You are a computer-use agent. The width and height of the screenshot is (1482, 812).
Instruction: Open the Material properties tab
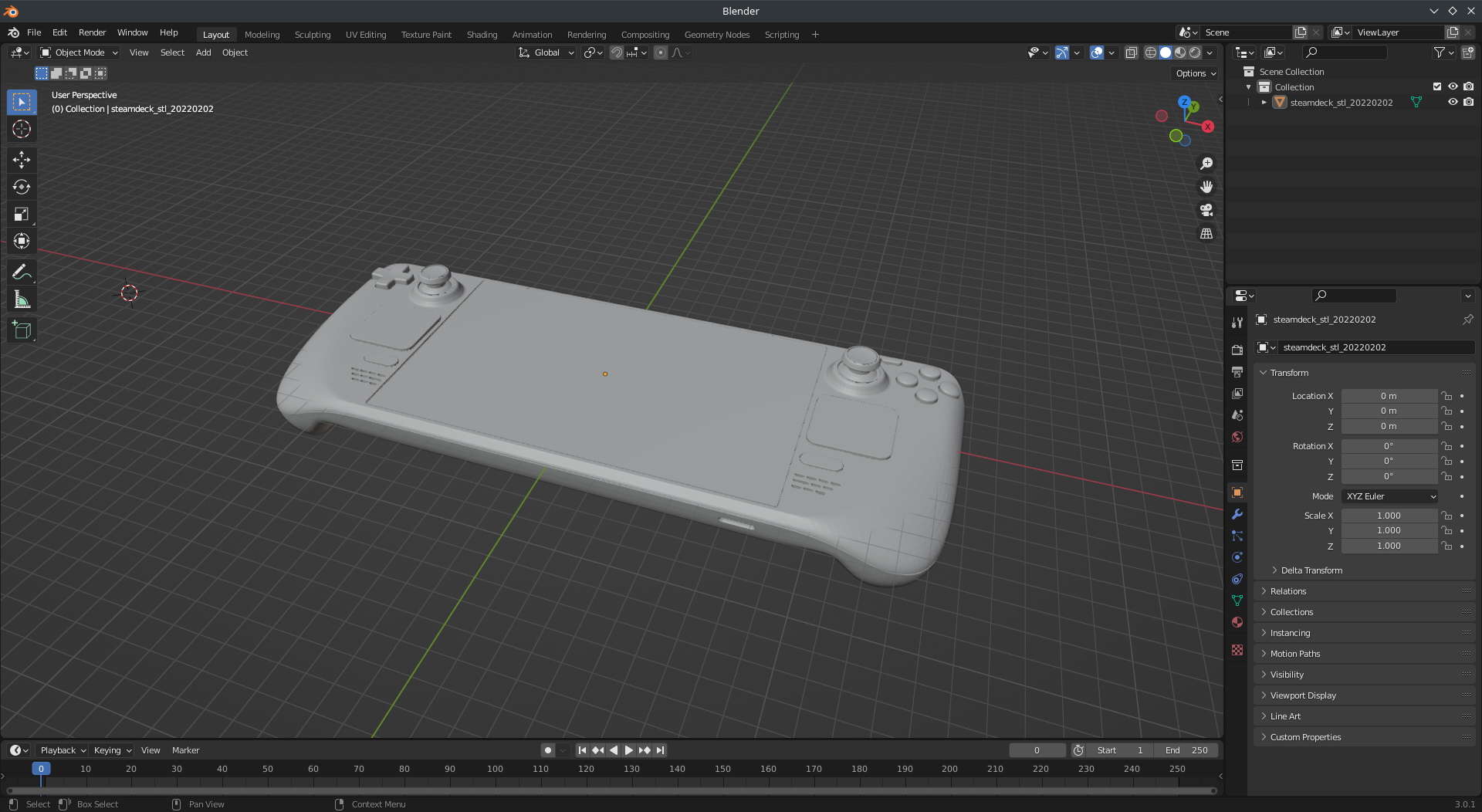(x=1237, y=622)
